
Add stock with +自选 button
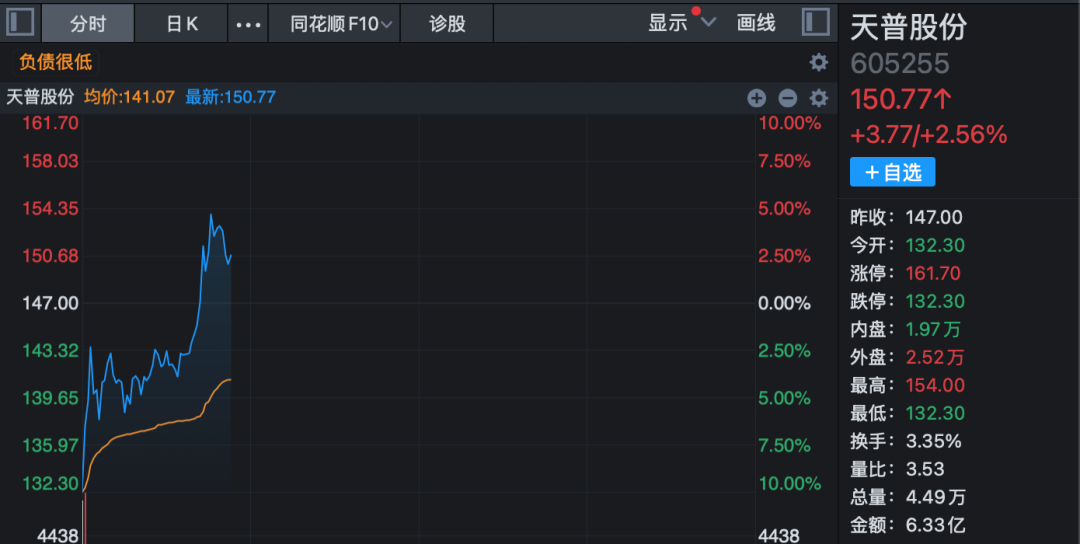click(893, 172)
